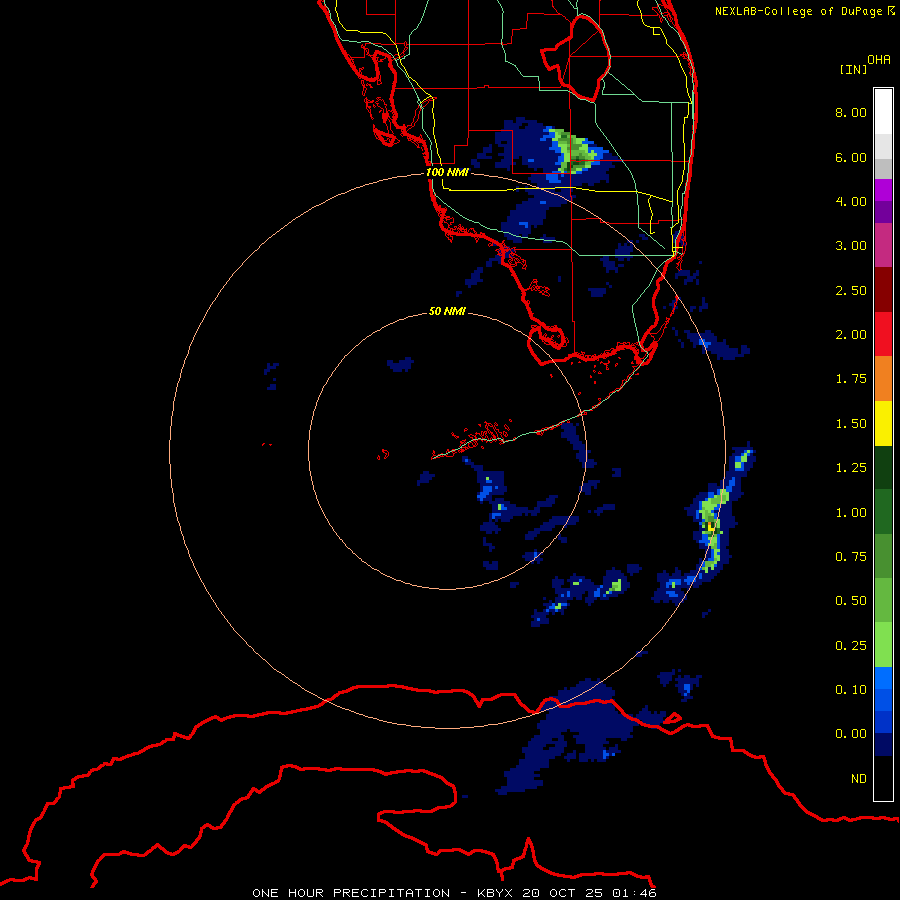Select the white legend swatch at top

883,111
